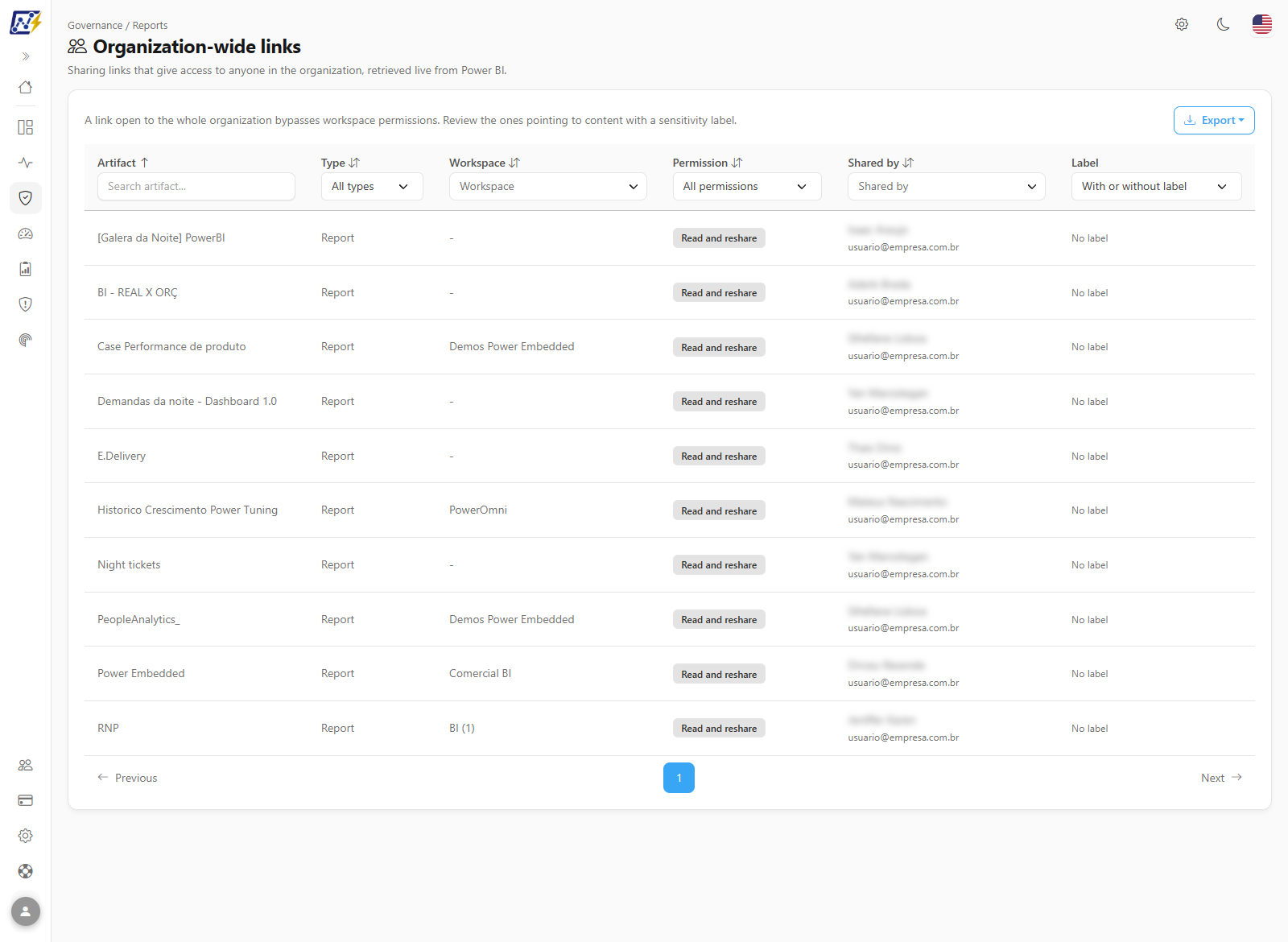
Task: Open the activity pulse icon in sidebar
Action: click(x=26, y=163)
